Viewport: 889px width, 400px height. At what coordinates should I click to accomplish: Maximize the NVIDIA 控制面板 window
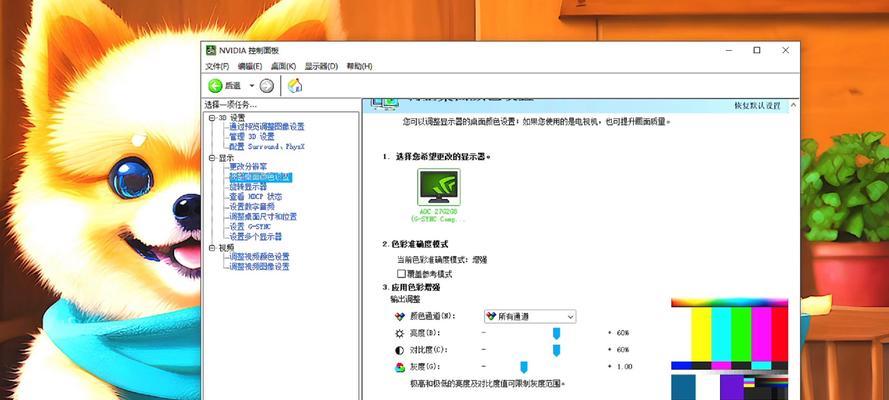(x=756, y=50)
